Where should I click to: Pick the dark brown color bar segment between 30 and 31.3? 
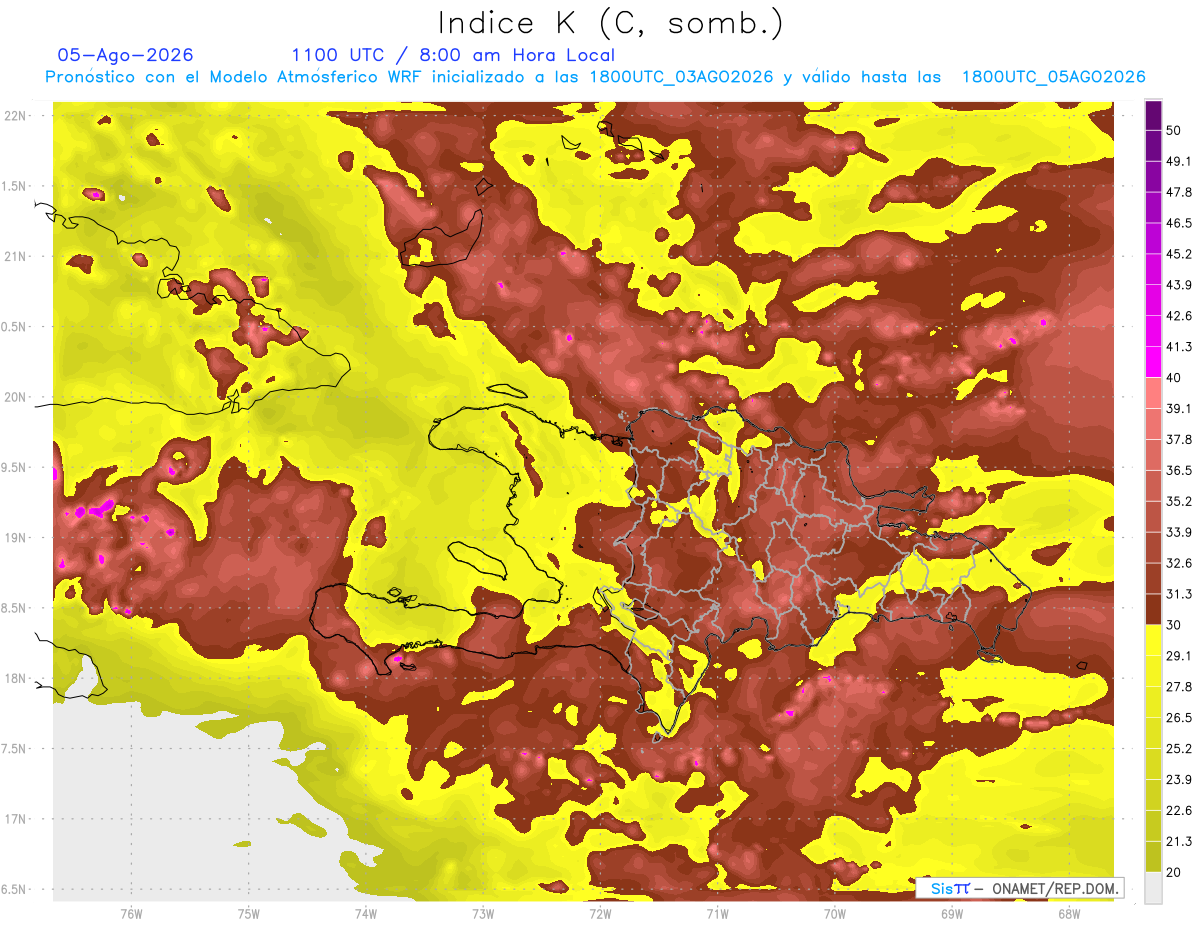[1153, 609]
